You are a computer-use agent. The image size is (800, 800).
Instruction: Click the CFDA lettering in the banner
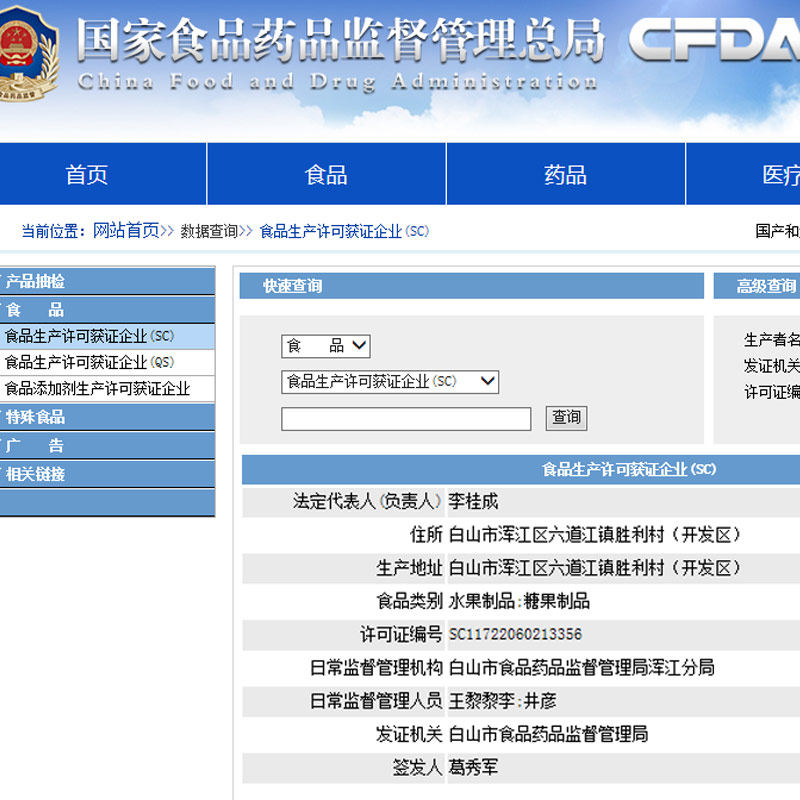pyautogui.click(x=714, y=39)
